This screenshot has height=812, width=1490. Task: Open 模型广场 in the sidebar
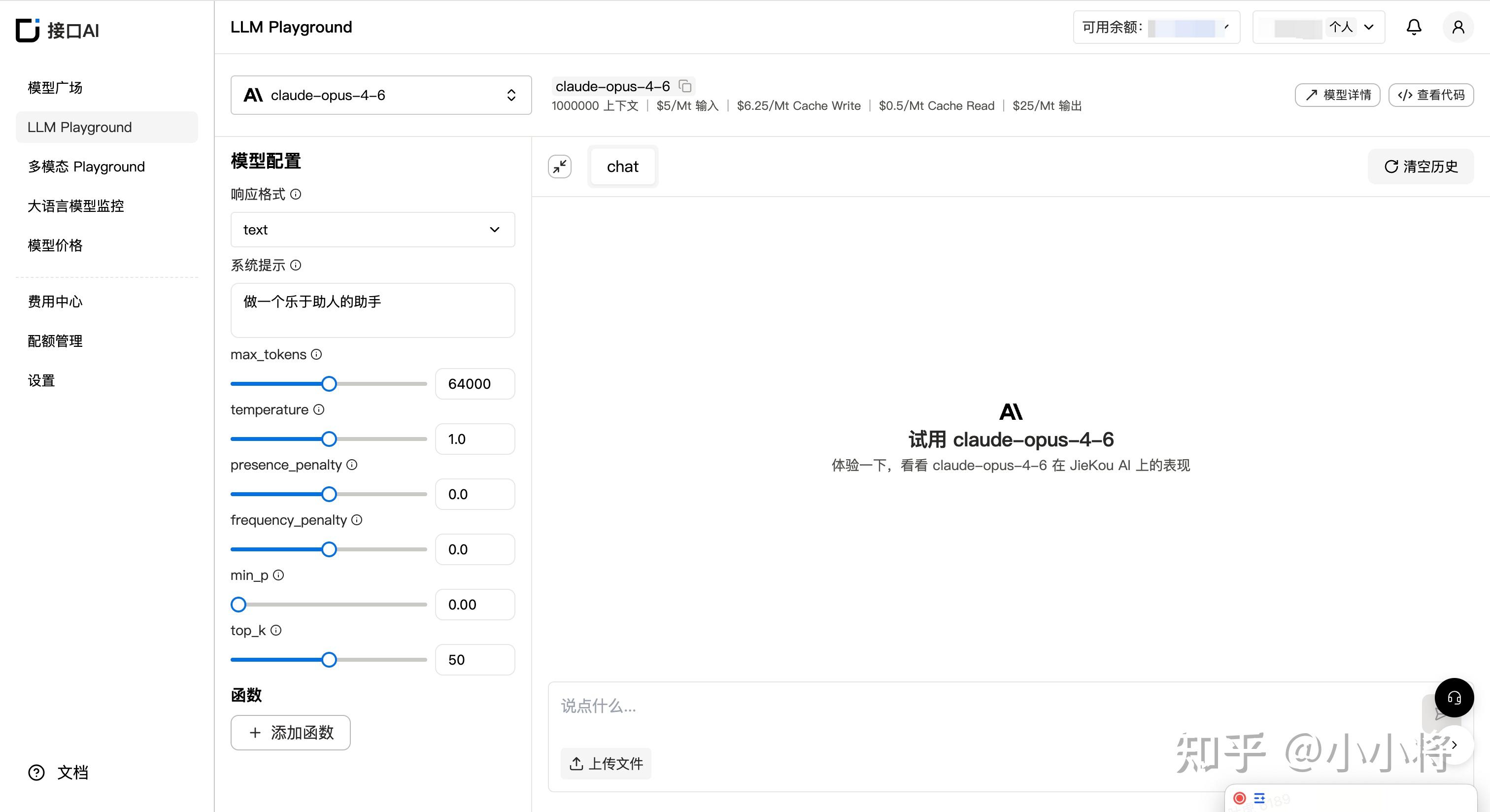coord(55,87)
